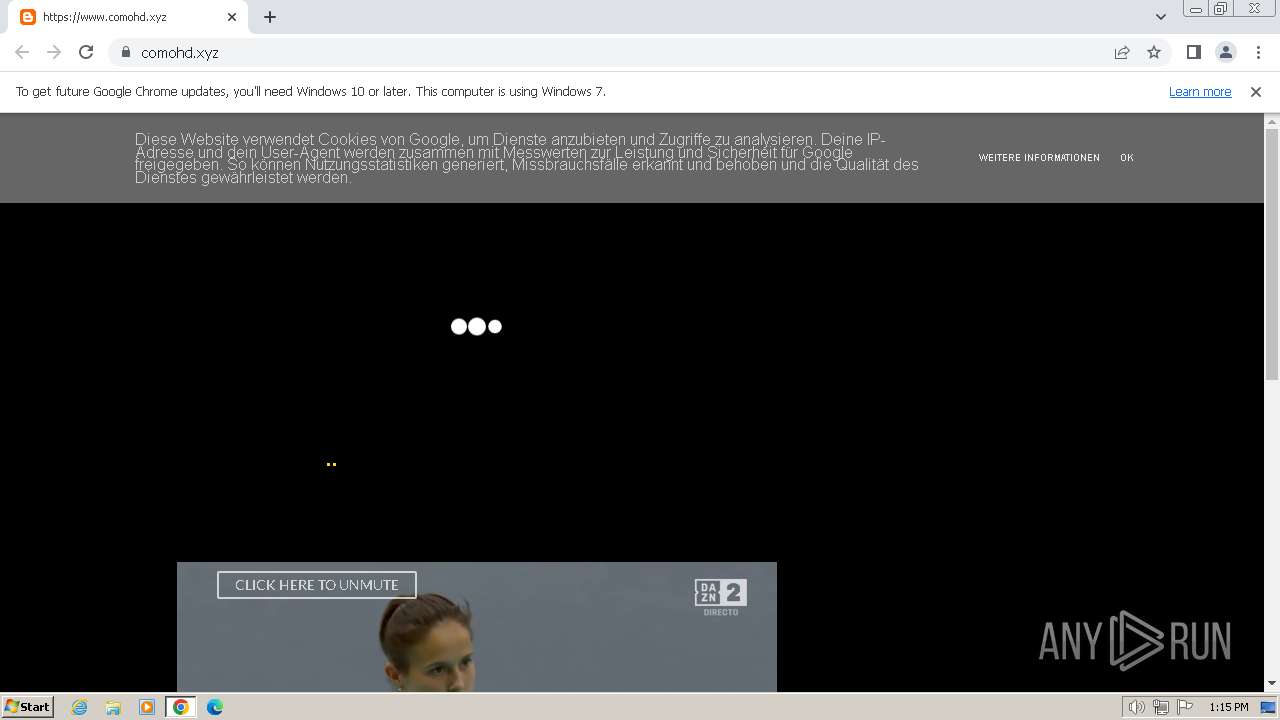This screenshot has height=720, width=1280.
Task: Restore down the Chrome window
Action: (x=1221, y=9)
